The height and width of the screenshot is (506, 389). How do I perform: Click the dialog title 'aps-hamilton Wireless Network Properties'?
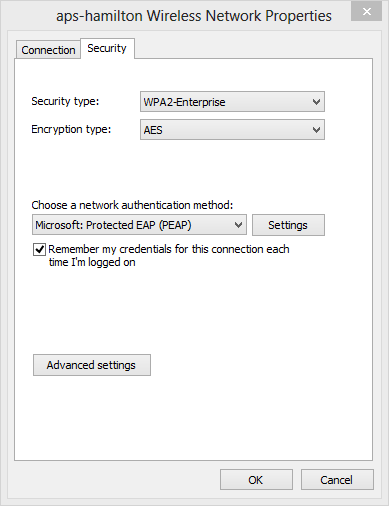(x=194, y=16)
